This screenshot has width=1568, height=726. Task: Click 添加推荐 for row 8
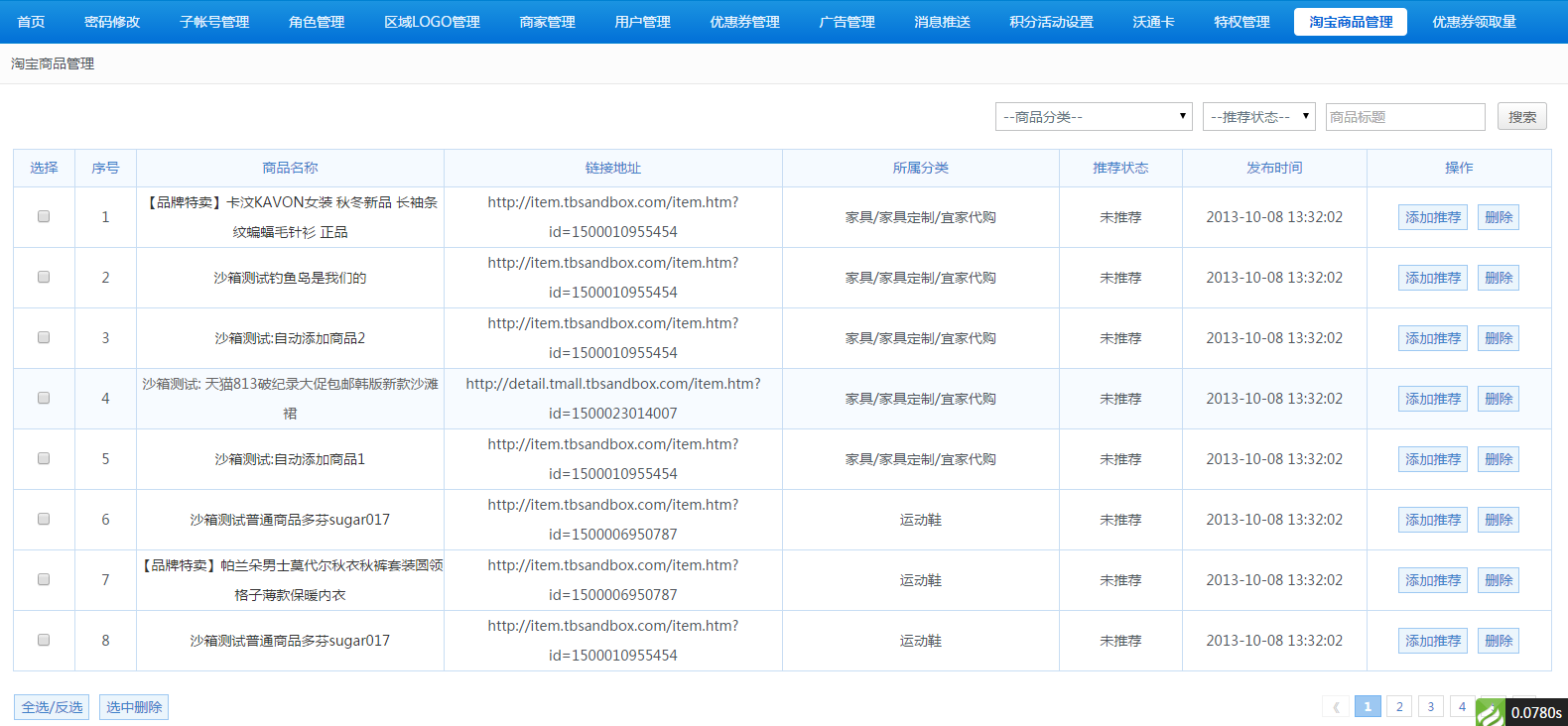point(1433,641)
